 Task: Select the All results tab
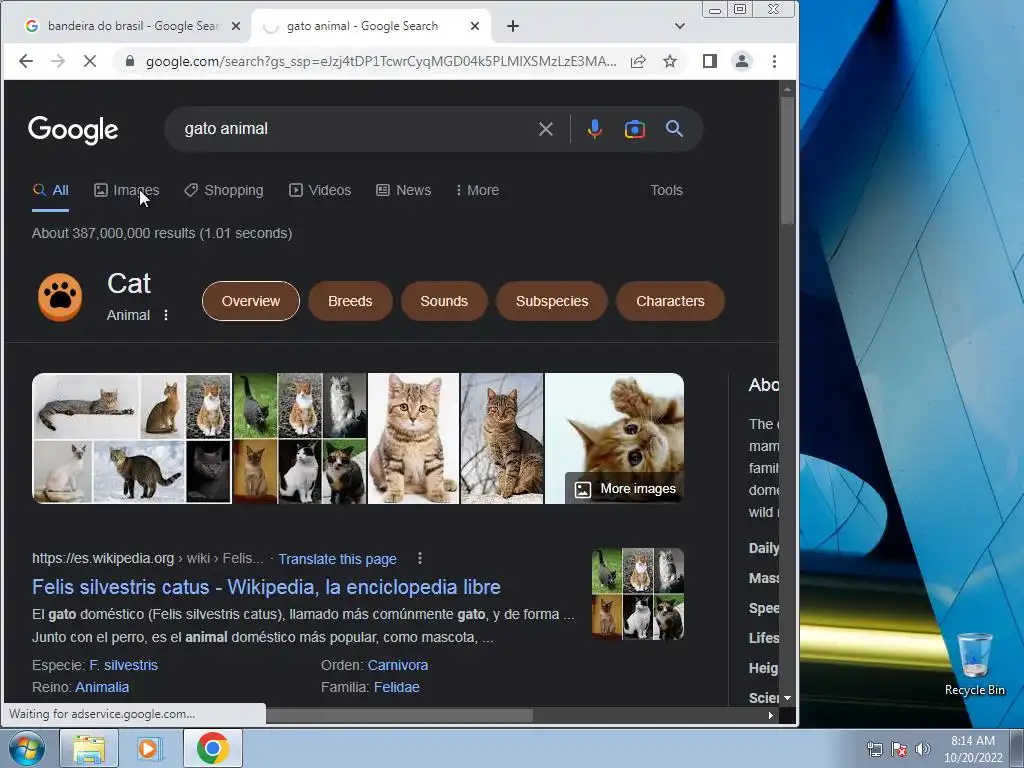click(50, 191)
